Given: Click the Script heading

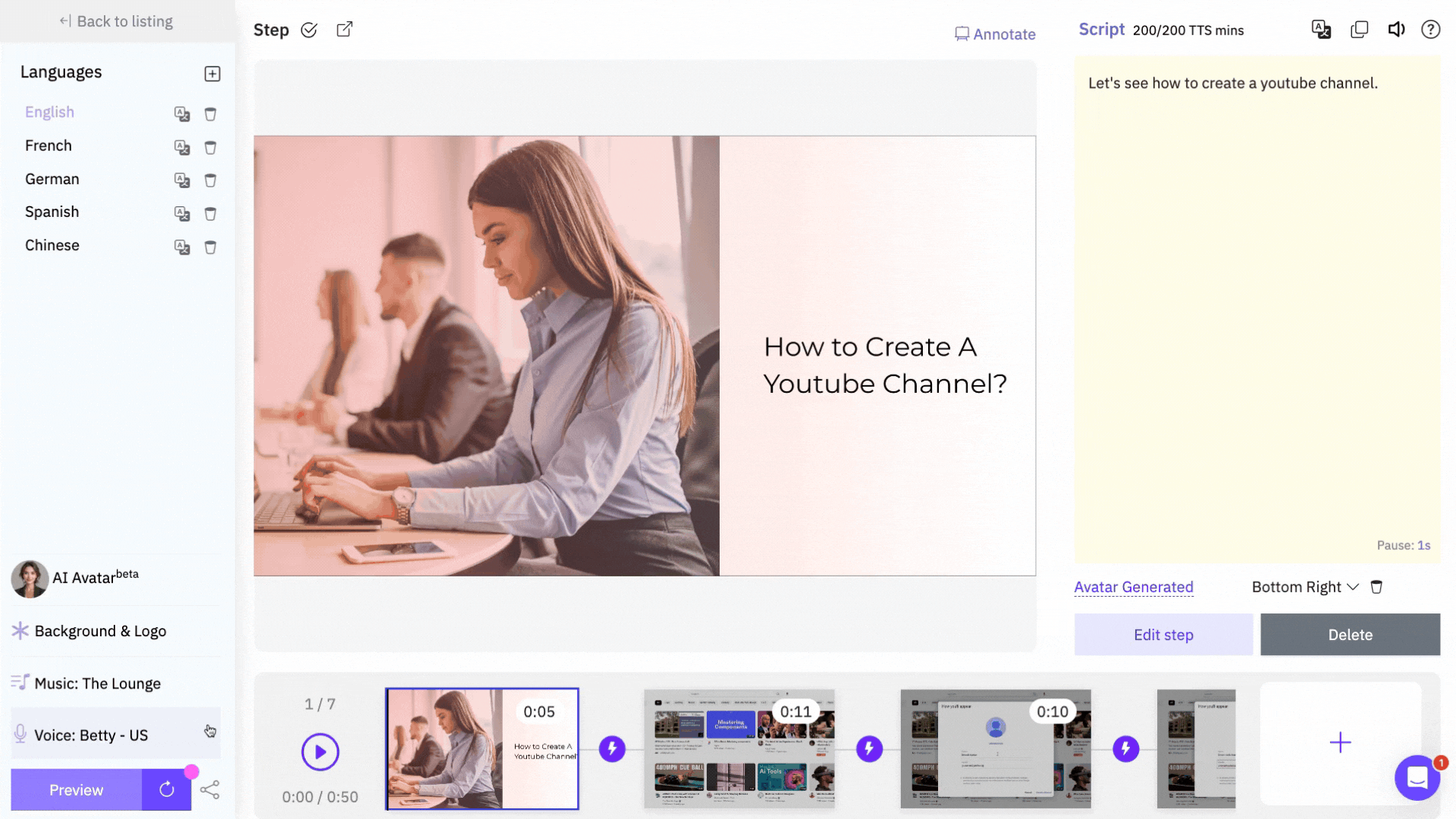Looking at the screenshot, I should (1101, 30).
